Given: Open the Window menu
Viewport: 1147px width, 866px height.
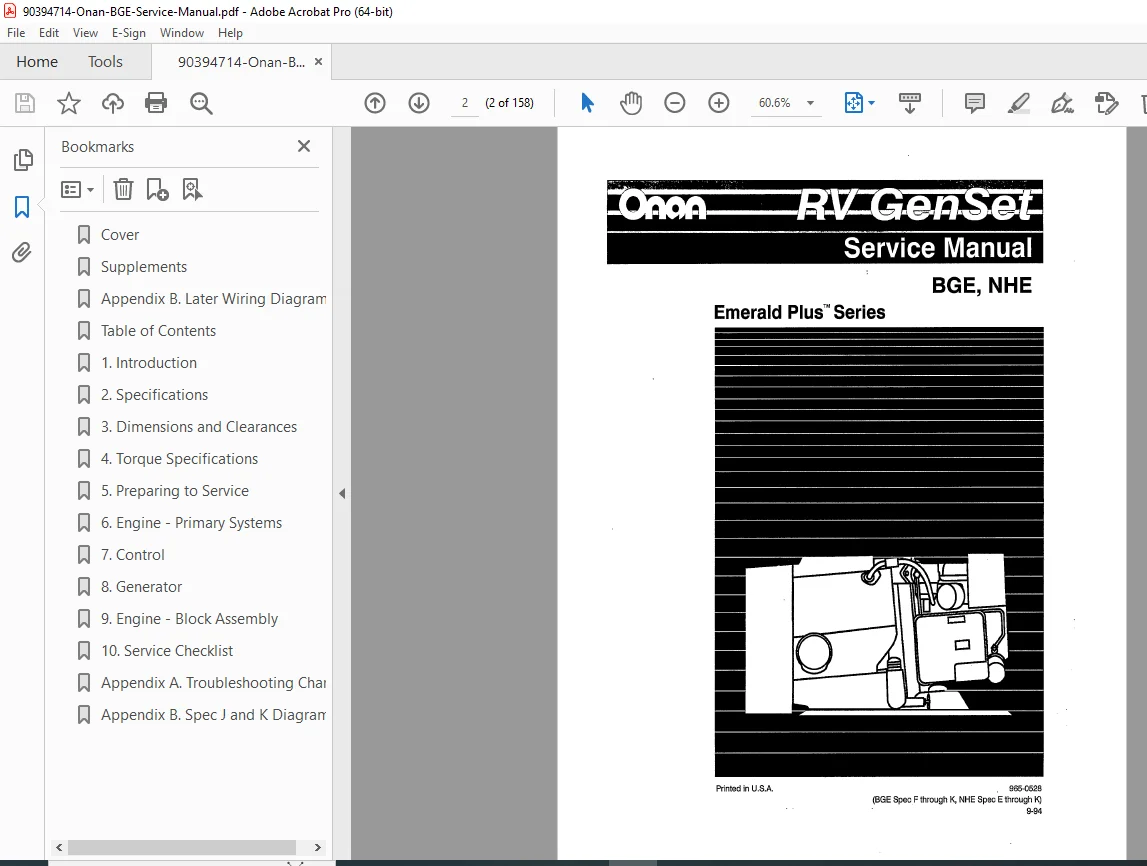Looking at the screenshot, I should [x=182, y=33].
